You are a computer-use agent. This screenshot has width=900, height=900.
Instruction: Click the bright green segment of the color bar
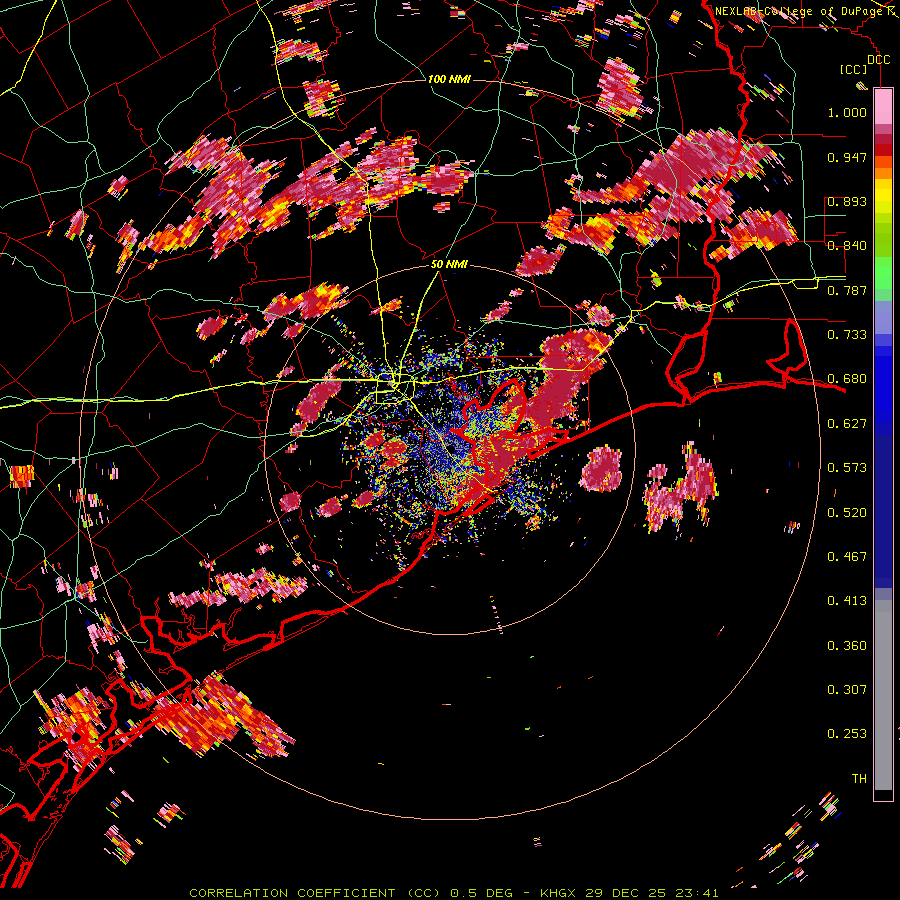pos(883,273)
